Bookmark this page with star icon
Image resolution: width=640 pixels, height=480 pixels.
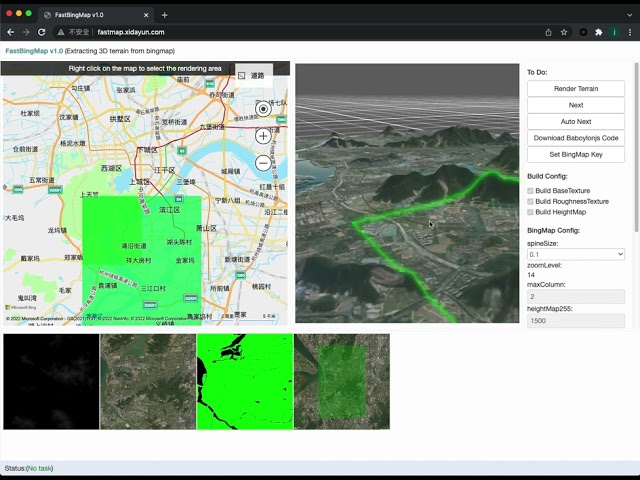click(x=564, y=32)
